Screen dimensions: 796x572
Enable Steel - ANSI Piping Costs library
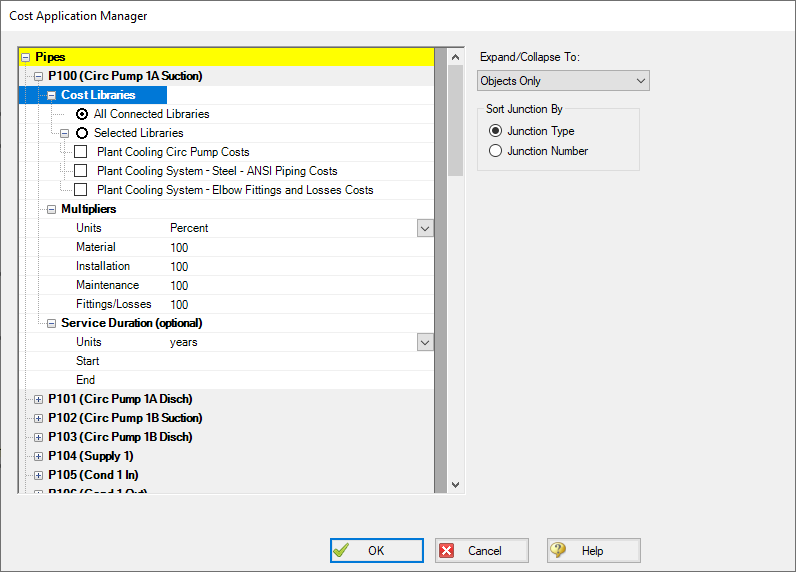[x=81, y=171]
